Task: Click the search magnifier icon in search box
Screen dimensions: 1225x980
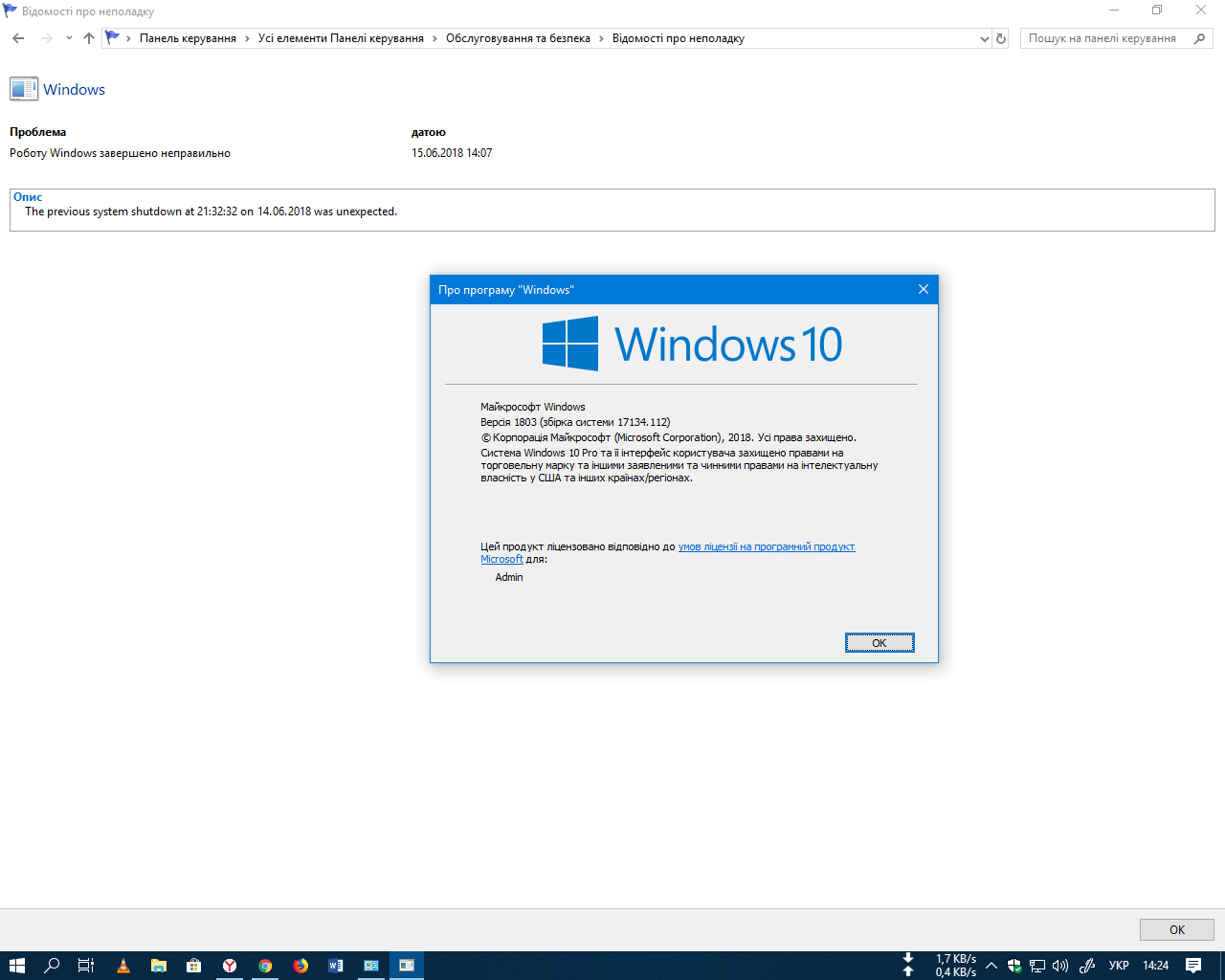Action: click(x=1200, y=38)
